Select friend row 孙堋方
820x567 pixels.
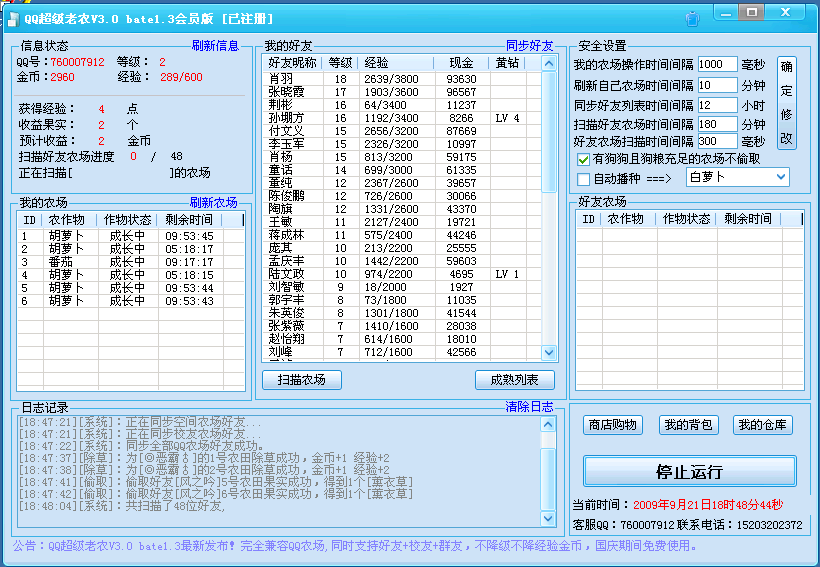402,118
